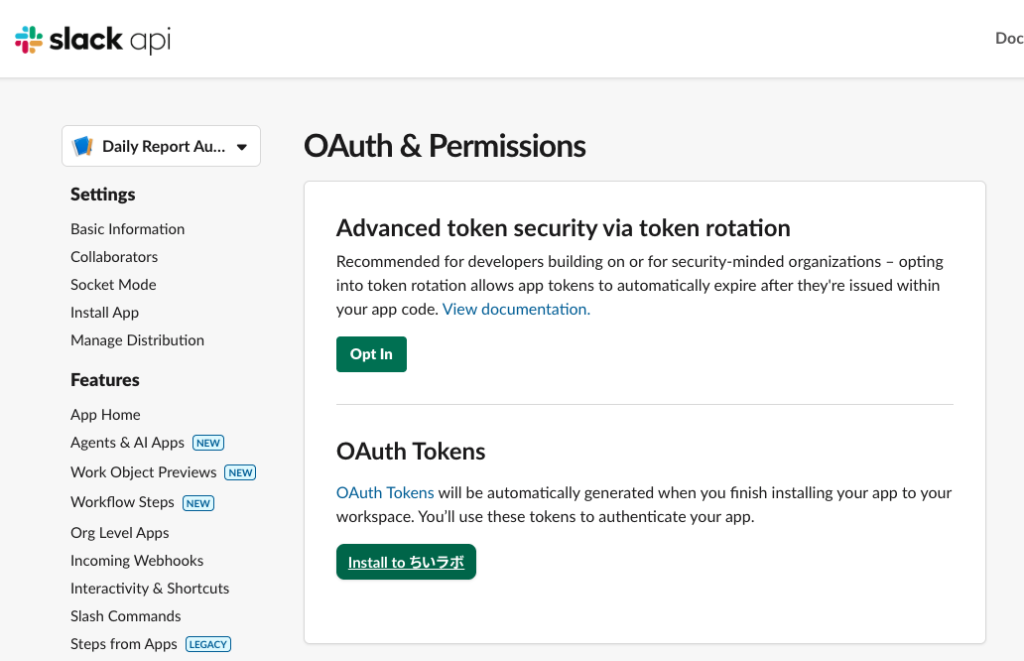Screen dimensions: 1024x661
Task: Open Manage Distribution page
Action: tap(137, 340)
